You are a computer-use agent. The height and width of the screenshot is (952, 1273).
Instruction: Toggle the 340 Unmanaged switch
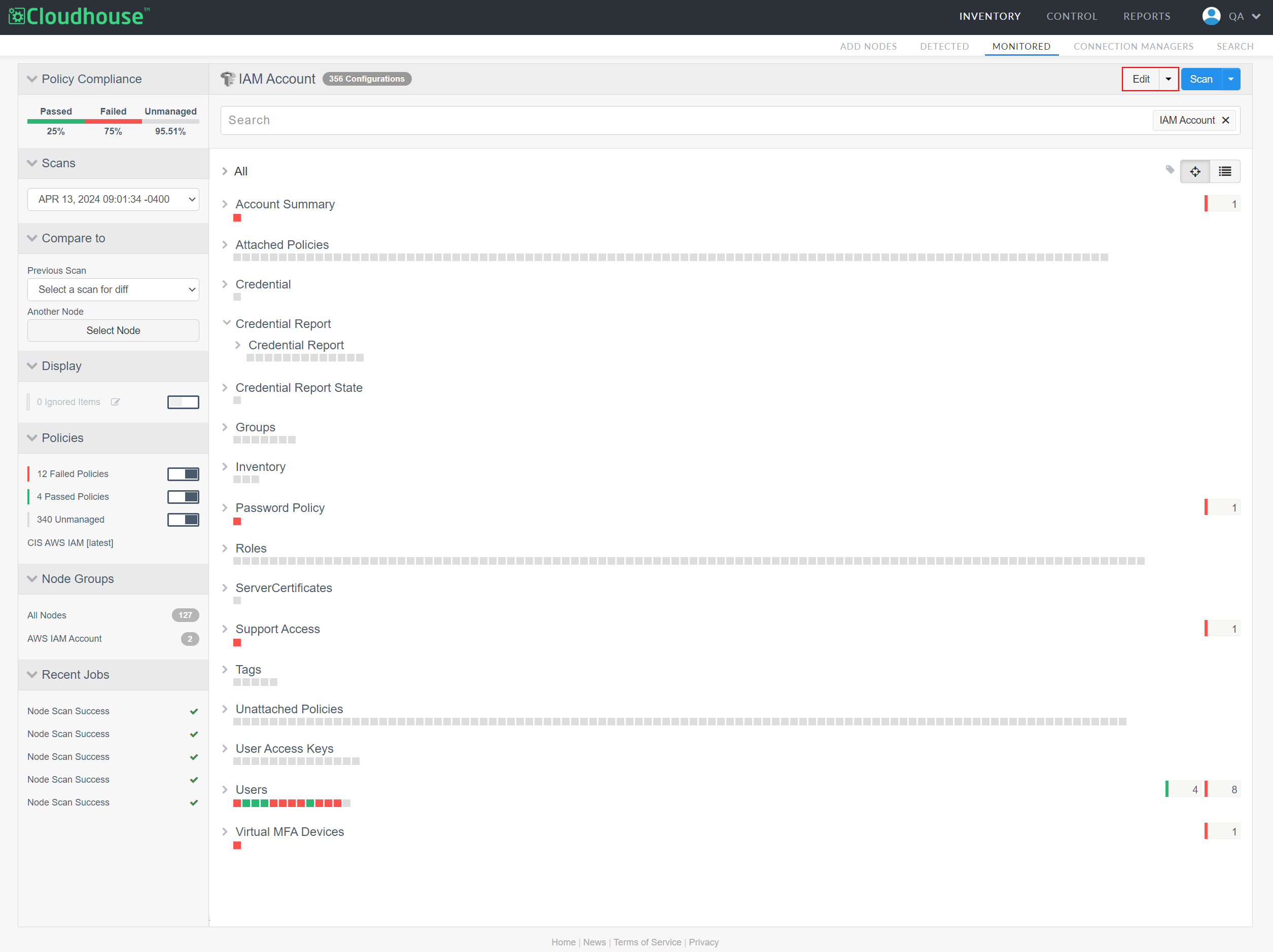click(x=183, y=520)
